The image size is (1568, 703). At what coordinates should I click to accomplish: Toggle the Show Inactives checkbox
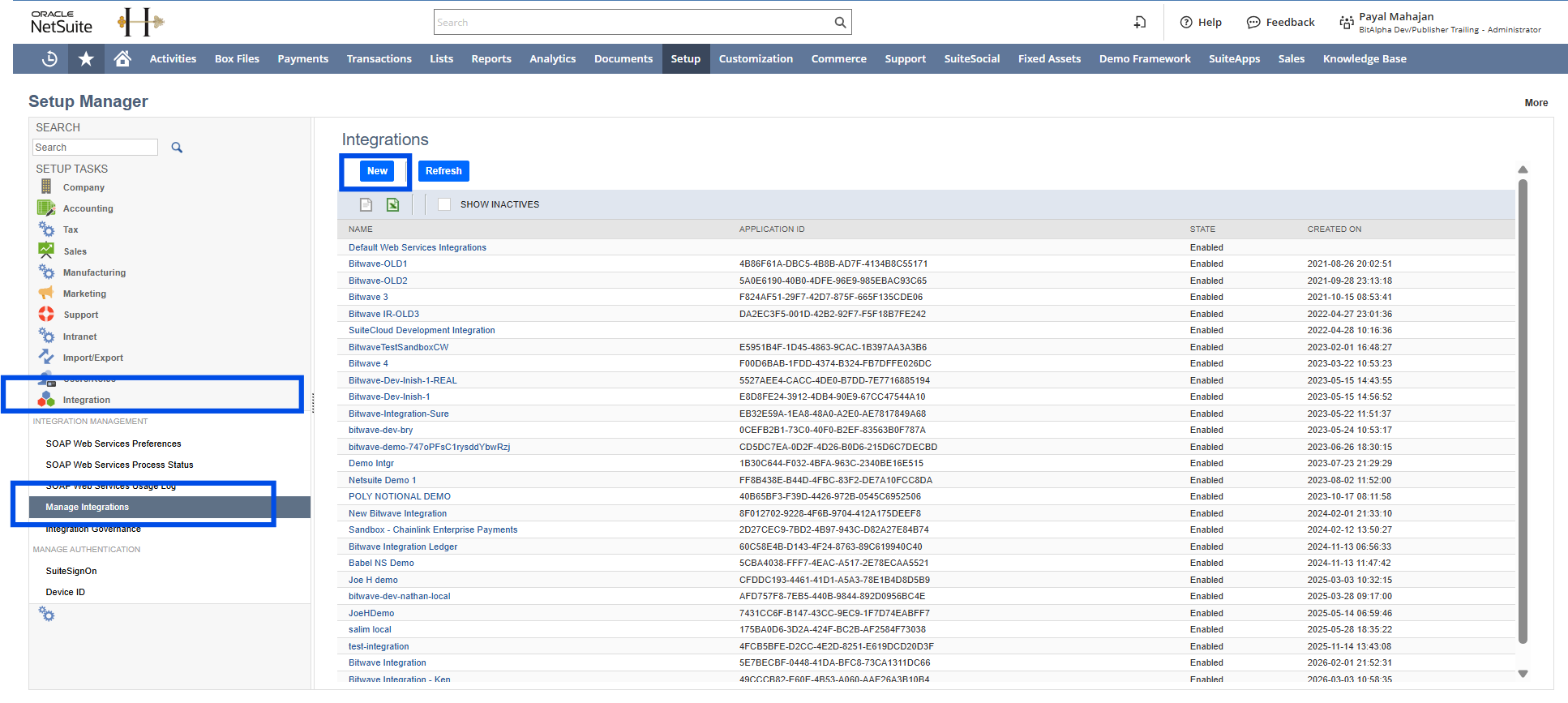(444, 204)
